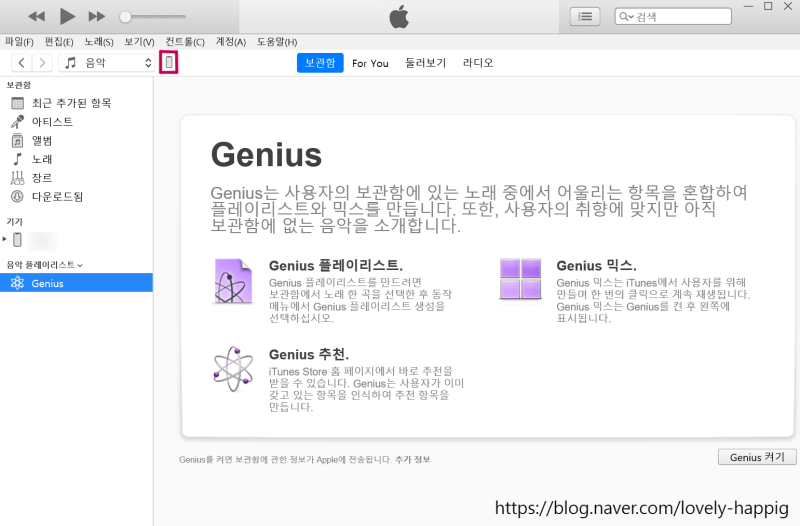Viewport: 800px width, 526px height.
Task: Open the 보기(V) menu
Action: (139, 42)
